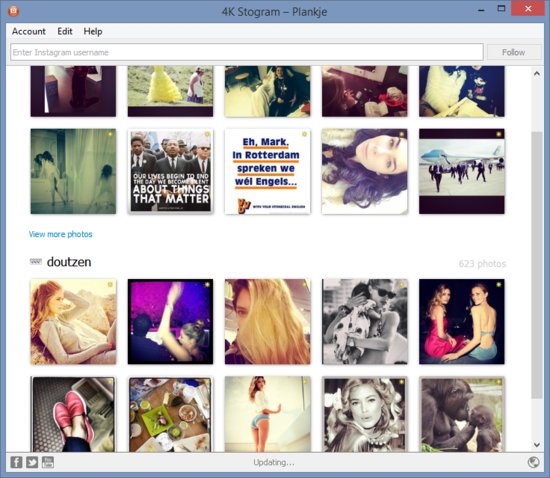Open the black-and-white hug with sunglasses photo
The image size is (550, 478).
(365, 322)
